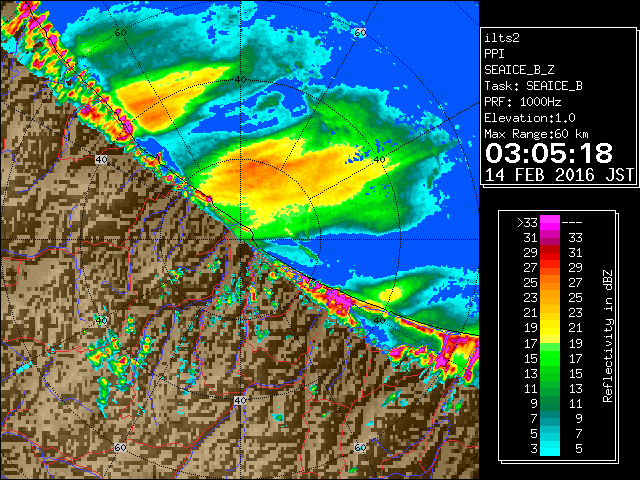Click the "60" ring label at upper right
Viewport: 640px width, 480px height.
360,33
